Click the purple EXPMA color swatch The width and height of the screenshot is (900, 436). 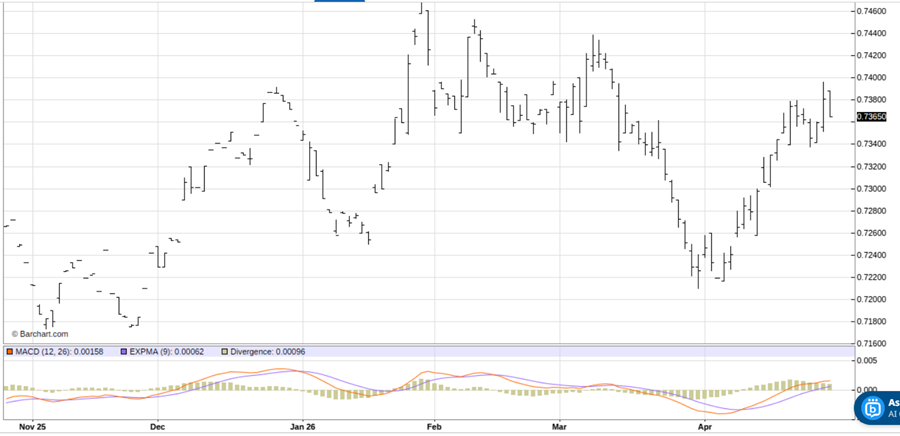click(x=123, y=352)
